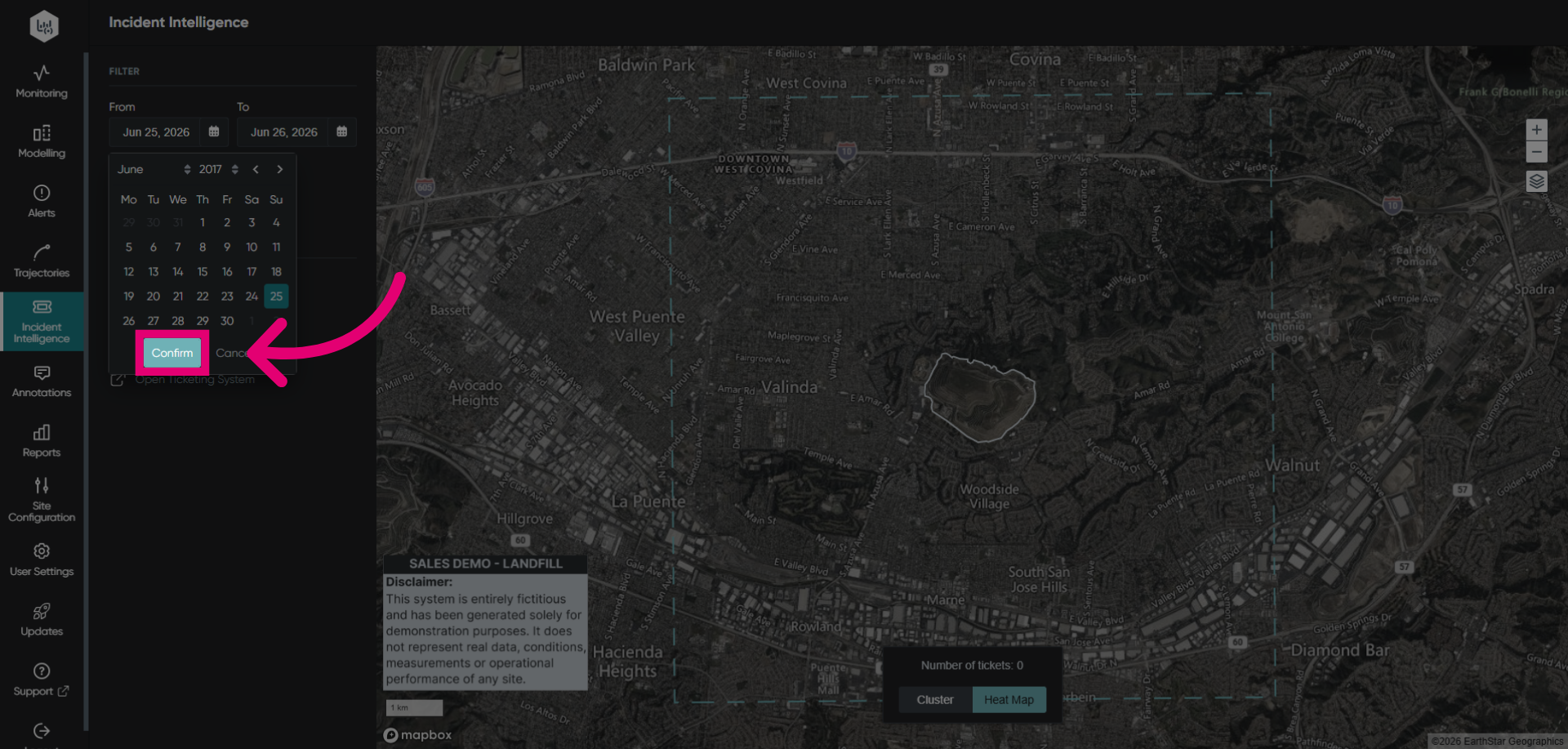
Task: Open the map layers selector
Action: (1536, 181)
